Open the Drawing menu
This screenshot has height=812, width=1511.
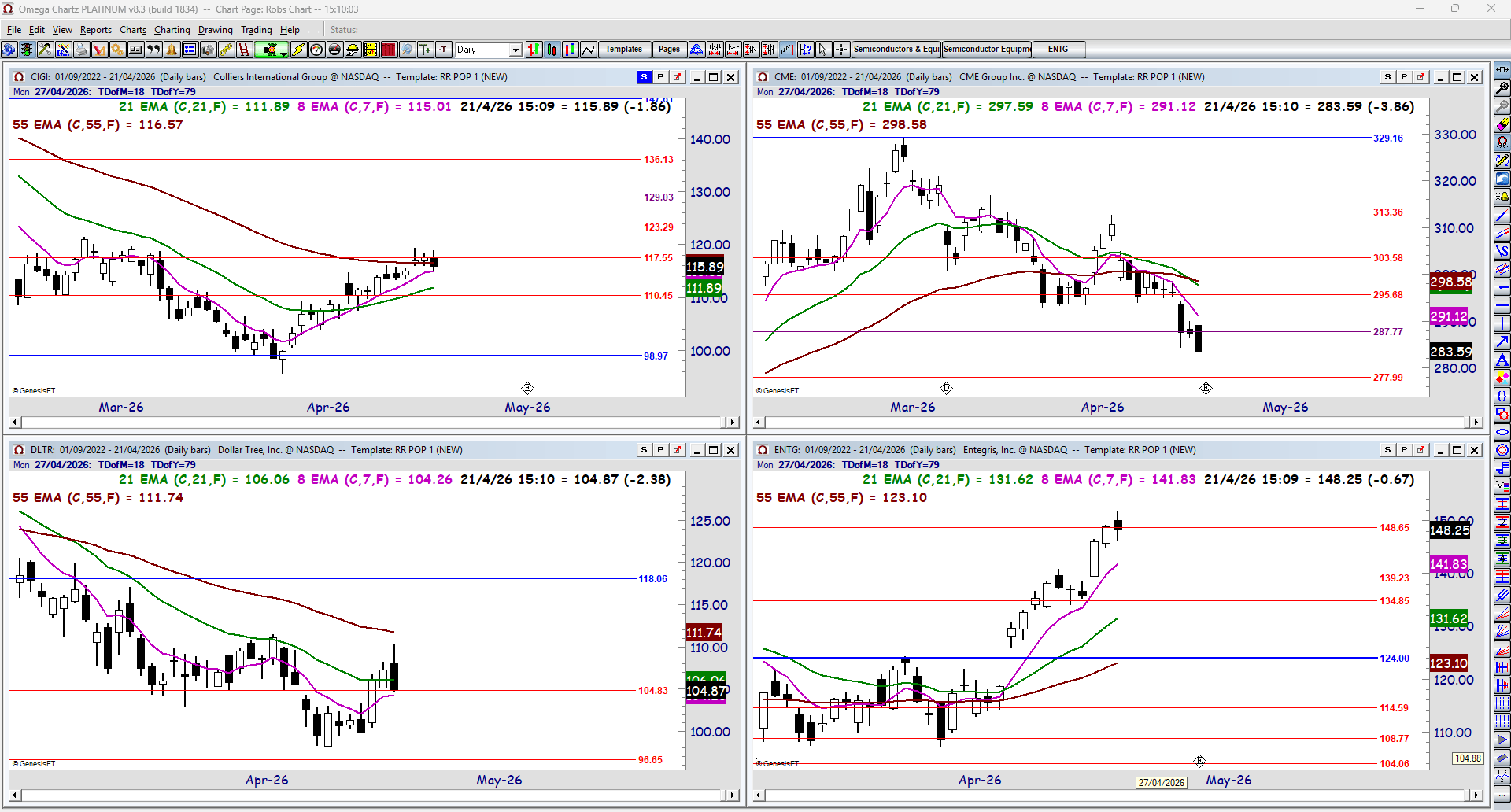216,30
